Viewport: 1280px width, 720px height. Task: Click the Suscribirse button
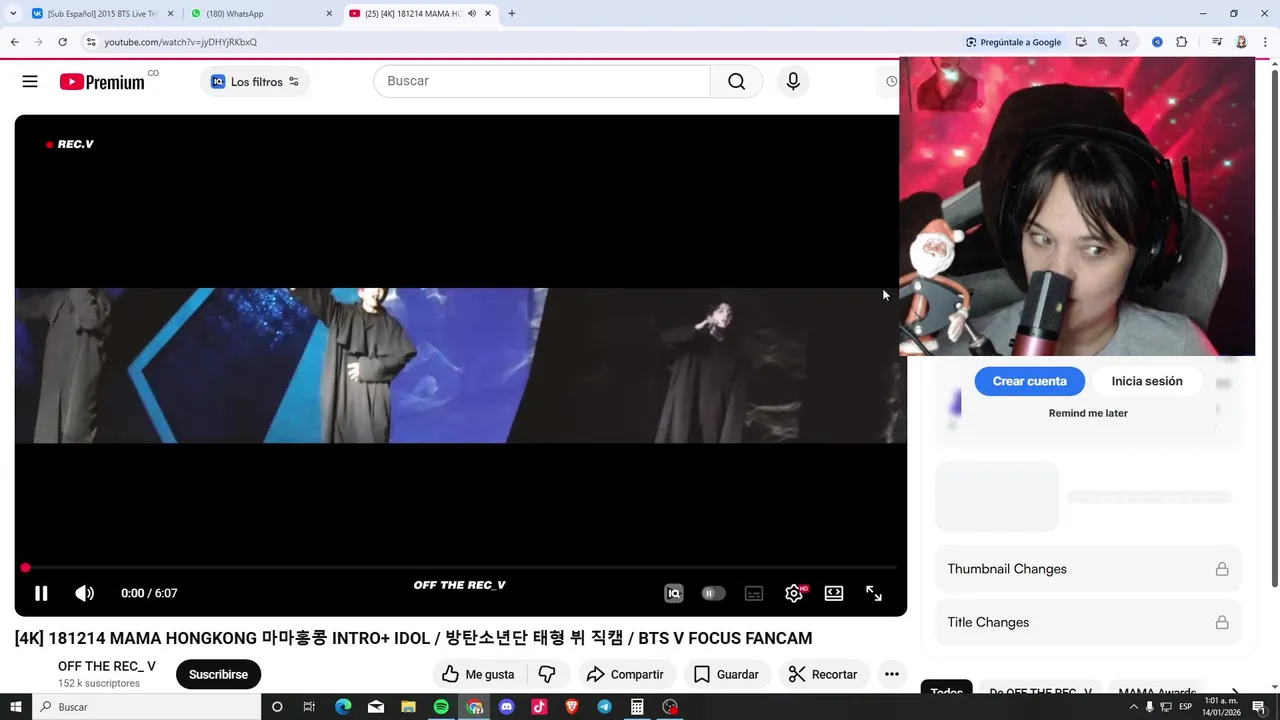click(x=218, y=674)
